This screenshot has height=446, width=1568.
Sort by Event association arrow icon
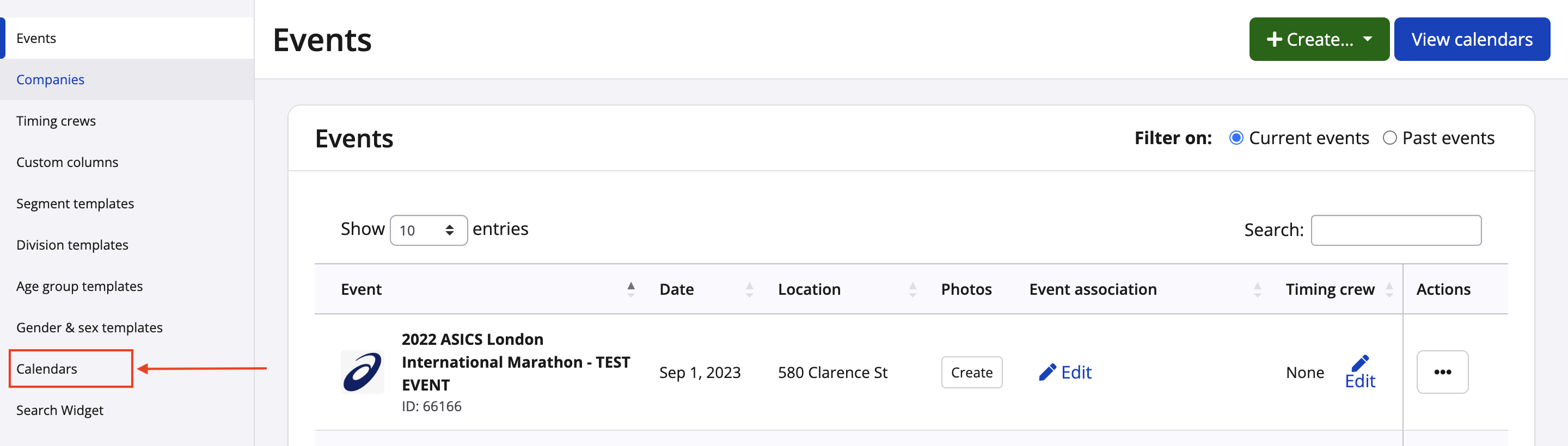[x=1258, y=289]
